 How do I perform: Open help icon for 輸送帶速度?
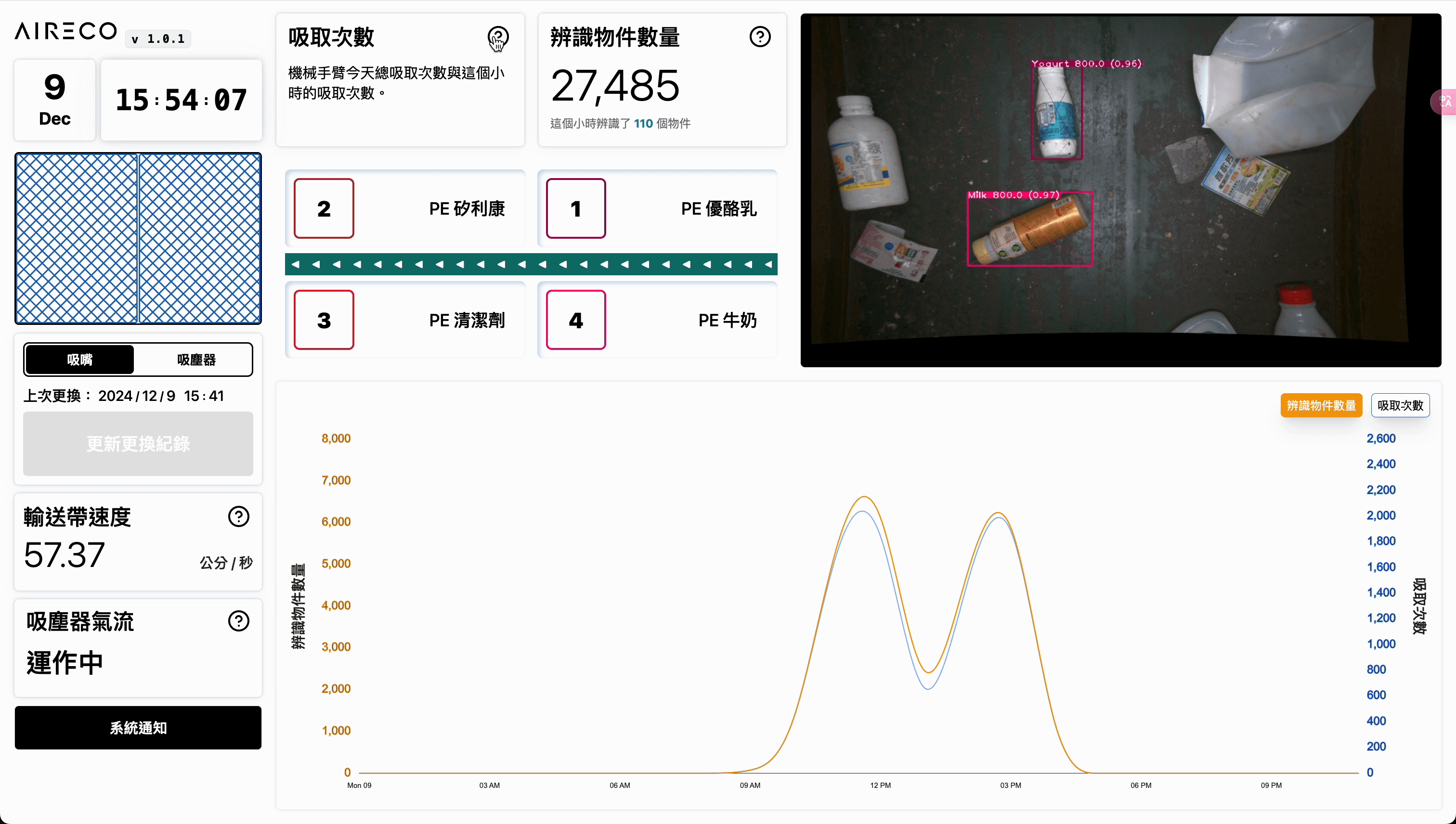coord(238,516)
